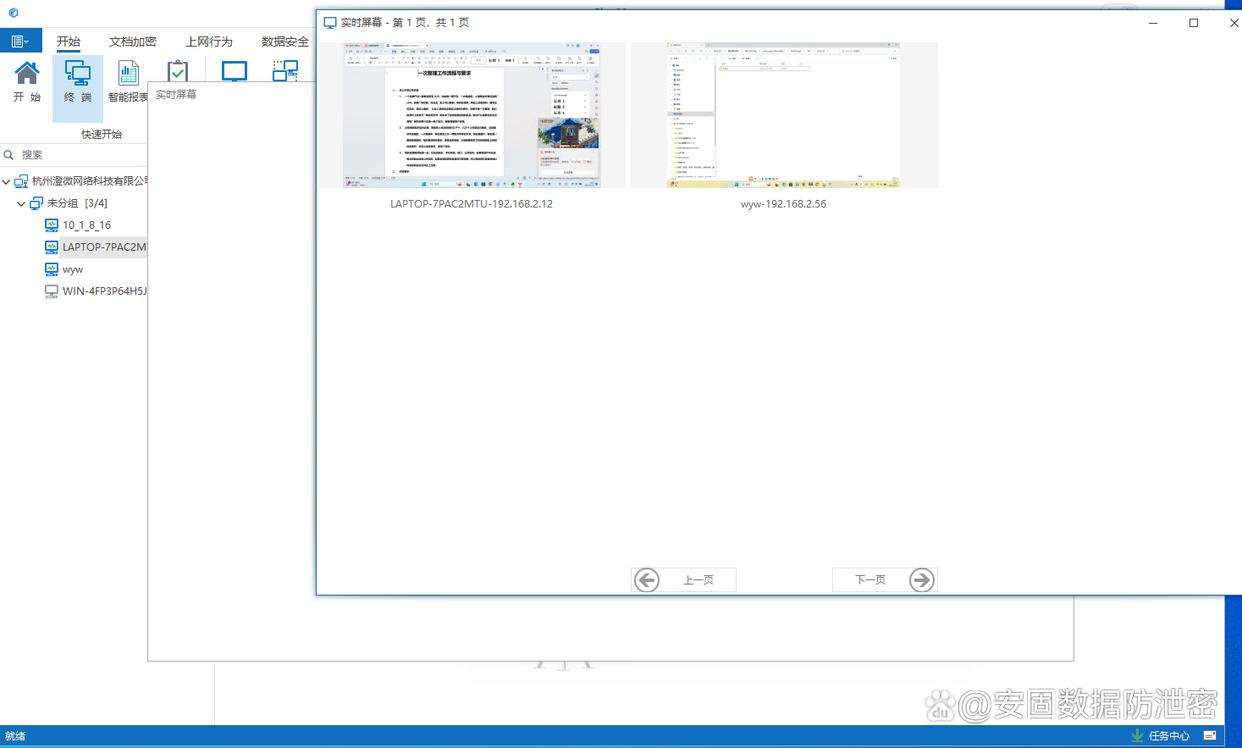Image resolution: width=1242 pixels, height=748 pixels.
Task: Switch to the 文档加密 tab
Action: point(132,42)
